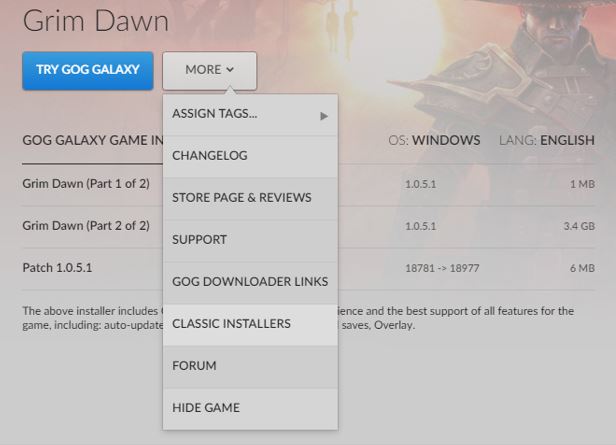Click the 6 MB size value

click(582, 268)
